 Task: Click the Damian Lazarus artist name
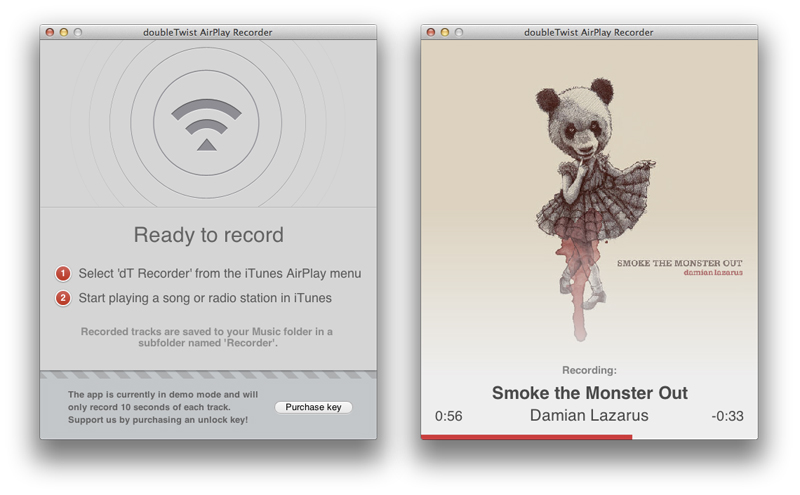coord(589,415)
